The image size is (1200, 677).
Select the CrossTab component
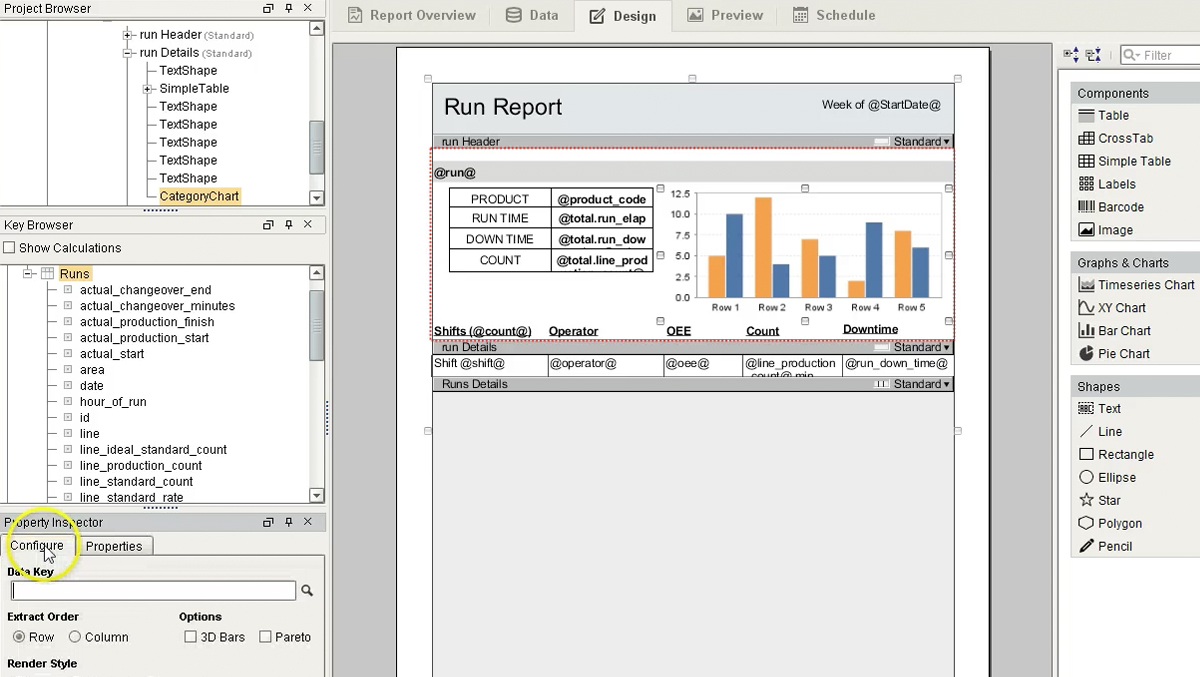point(1124,138)
